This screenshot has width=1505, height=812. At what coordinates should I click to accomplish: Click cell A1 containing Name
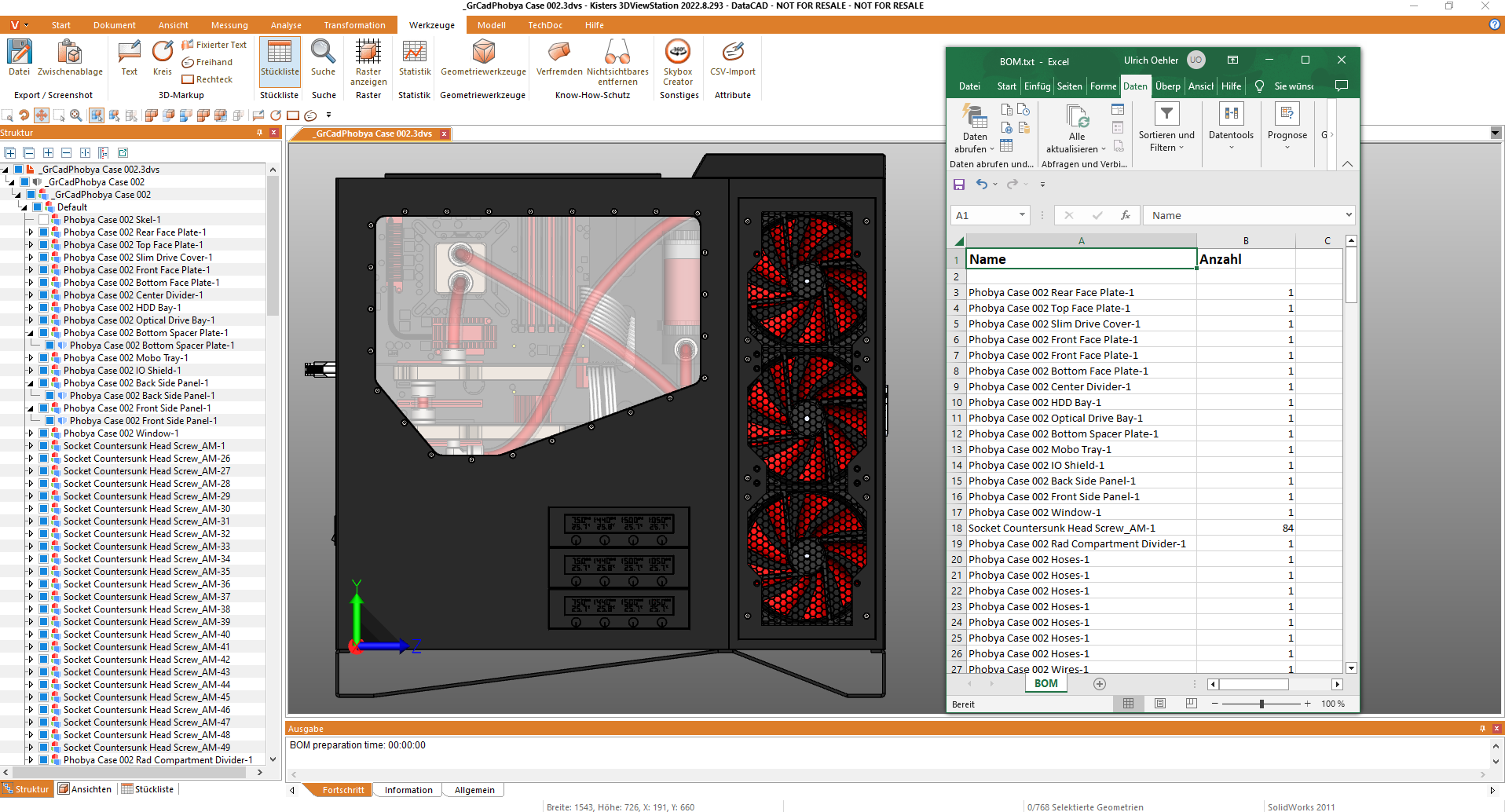point(1081,258)
